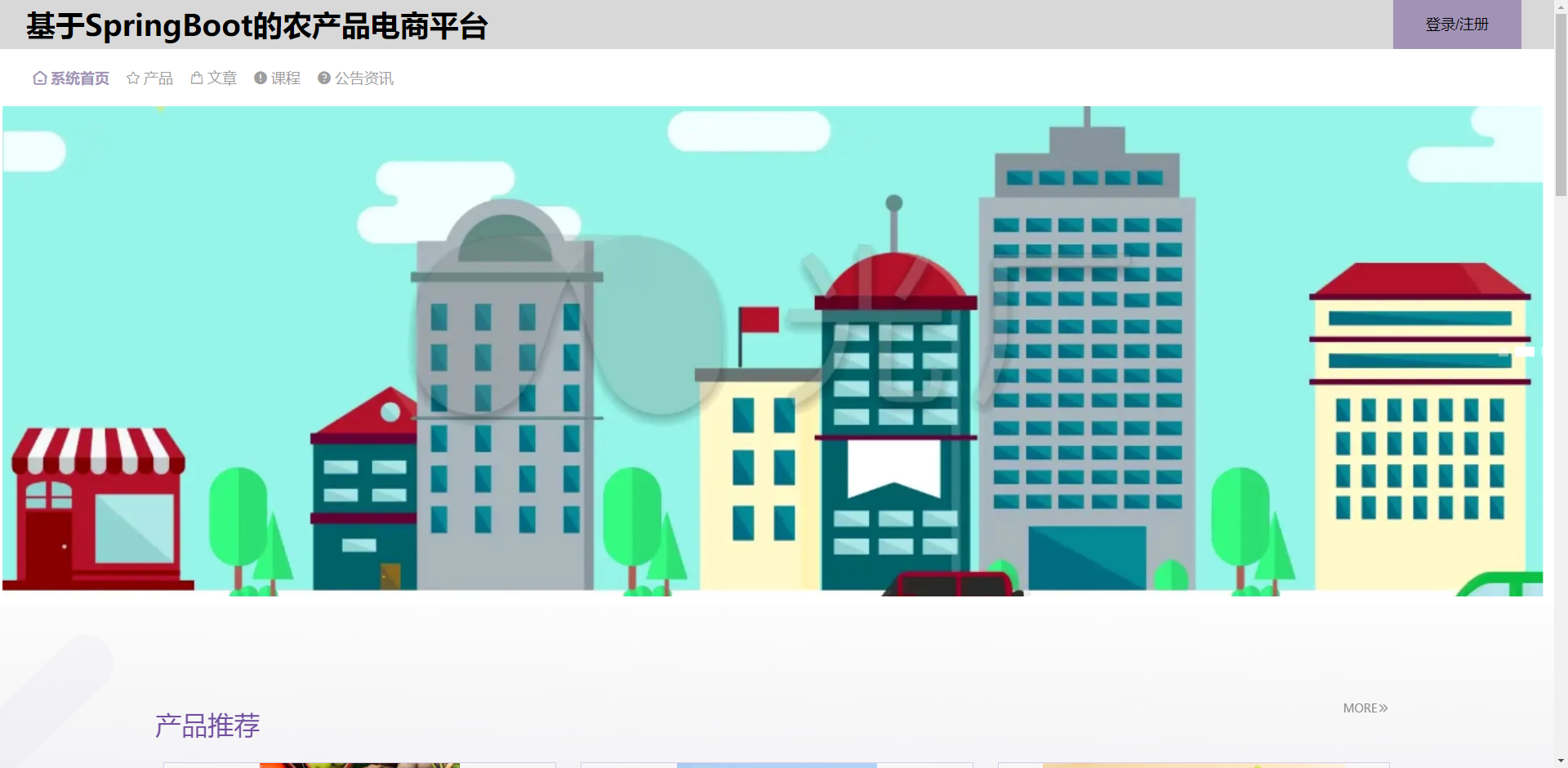Click the info icon next to 课程
This screenshot has height=768, width=1568.
[x=259, y=78]
